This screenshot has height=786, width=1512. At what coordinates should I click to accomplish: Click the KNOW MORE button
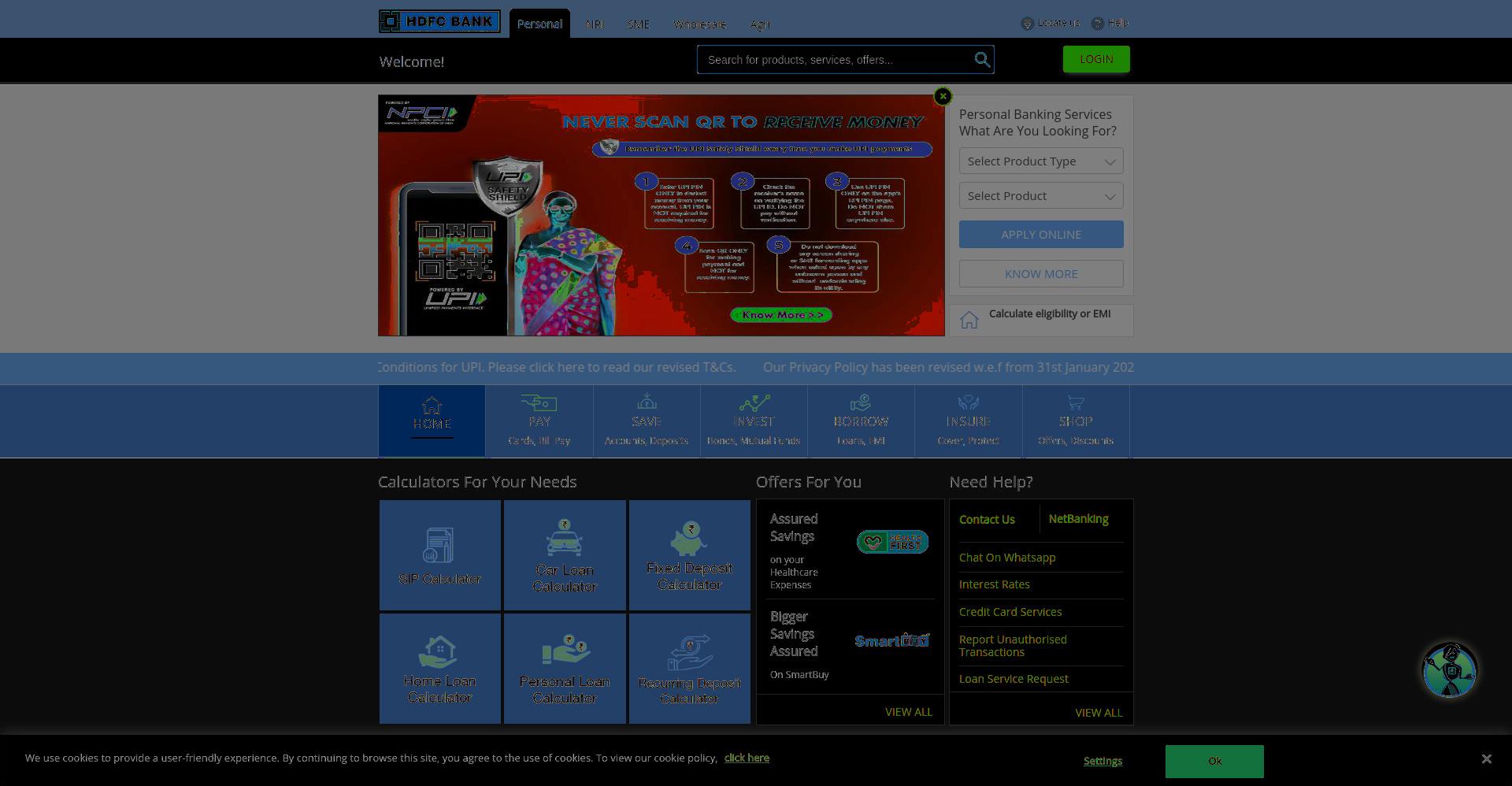pos(1041,274)
